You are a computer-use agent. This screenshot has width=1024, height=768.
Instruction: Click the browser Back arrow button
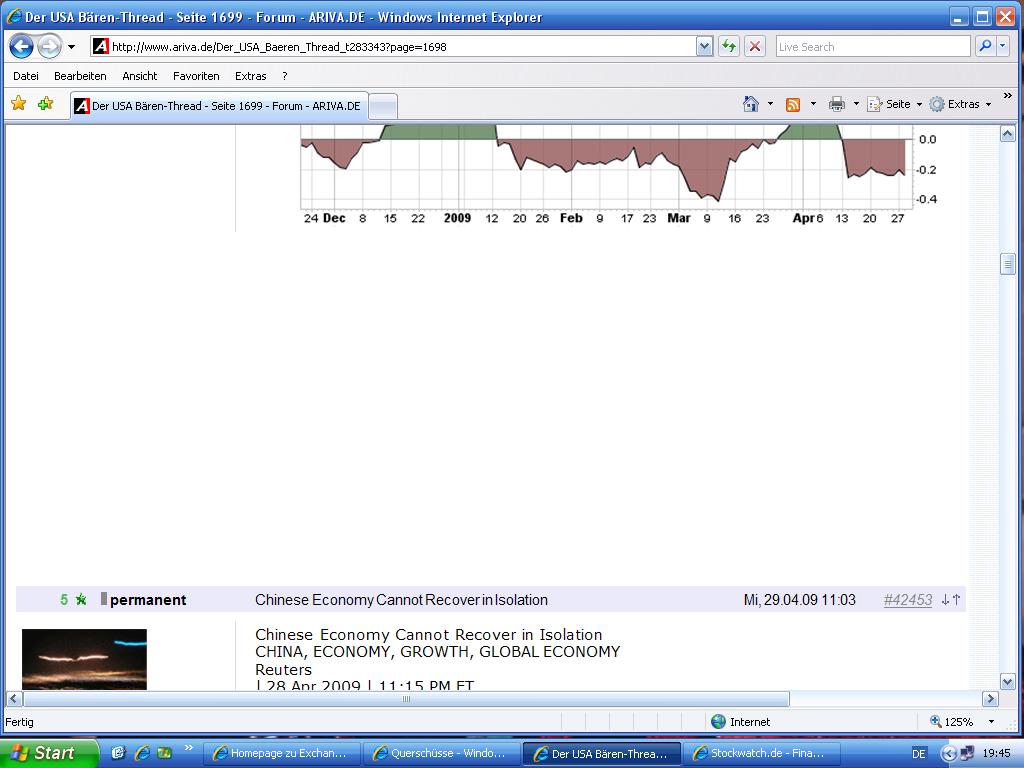tap(22, 47)
